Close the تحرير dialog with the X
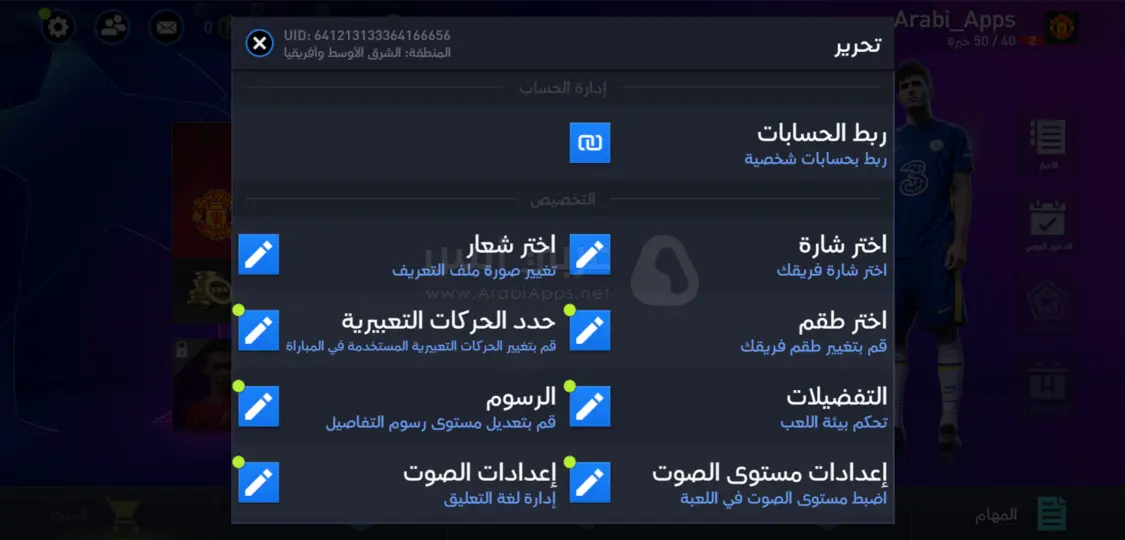The height and width of the screenshot is (540, 1125). pyautogui.click(x=260, y=44)
